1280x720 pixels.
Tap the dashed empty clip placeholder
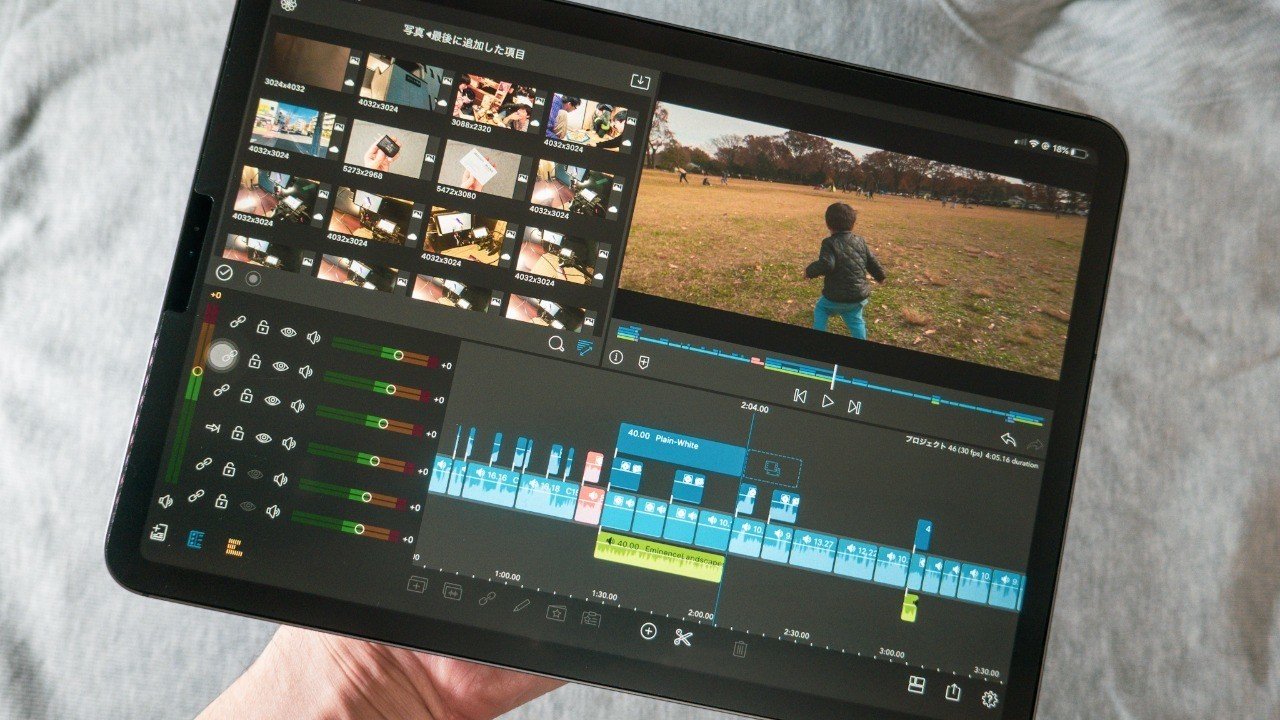pos(773,469)
